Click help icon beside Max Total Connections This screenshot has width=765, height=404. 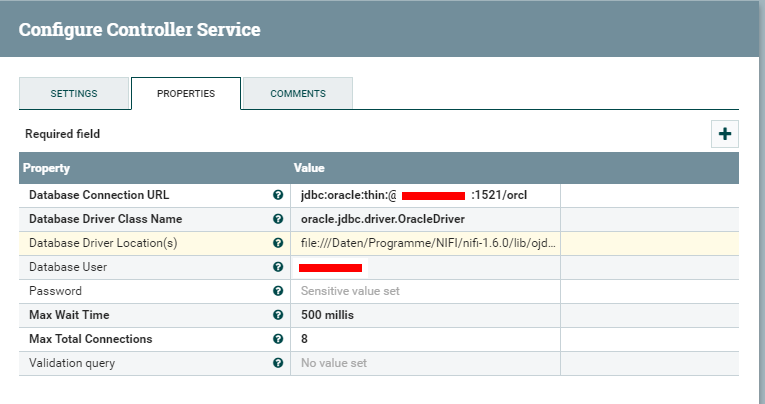(x=278, y=339)
